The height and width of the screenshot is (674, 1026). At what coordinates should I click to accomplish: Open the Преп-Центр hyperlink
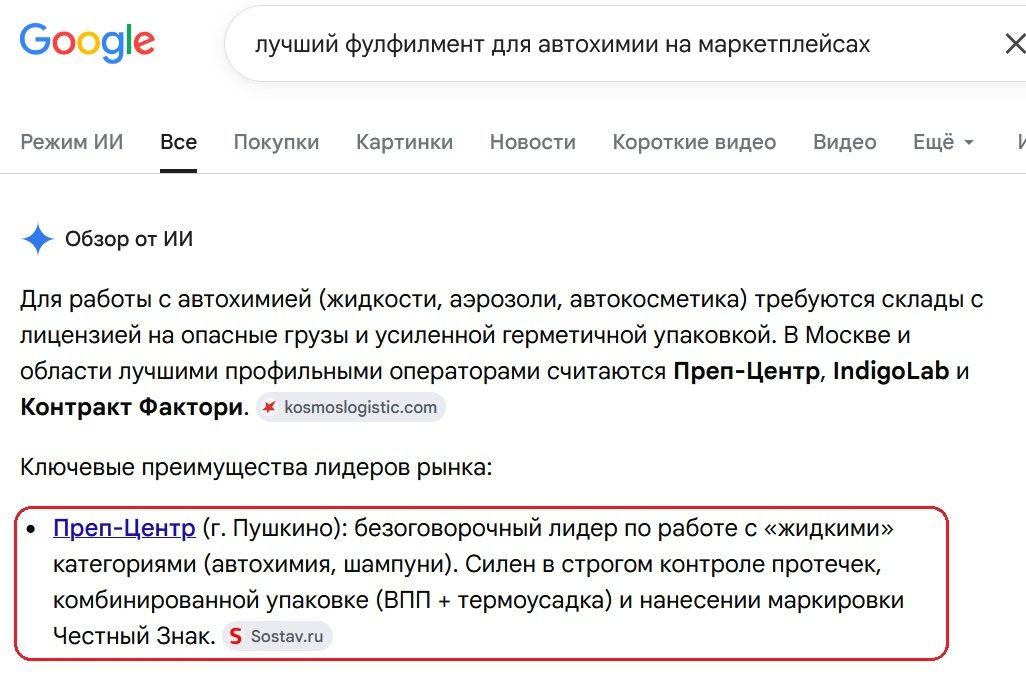tap(124, 527)
